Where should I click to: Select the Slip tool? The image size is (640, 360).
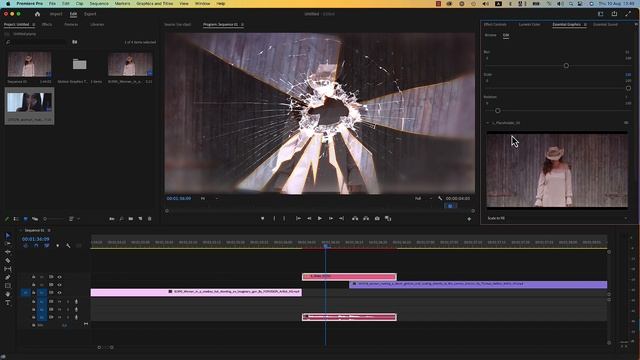(8, 269)
